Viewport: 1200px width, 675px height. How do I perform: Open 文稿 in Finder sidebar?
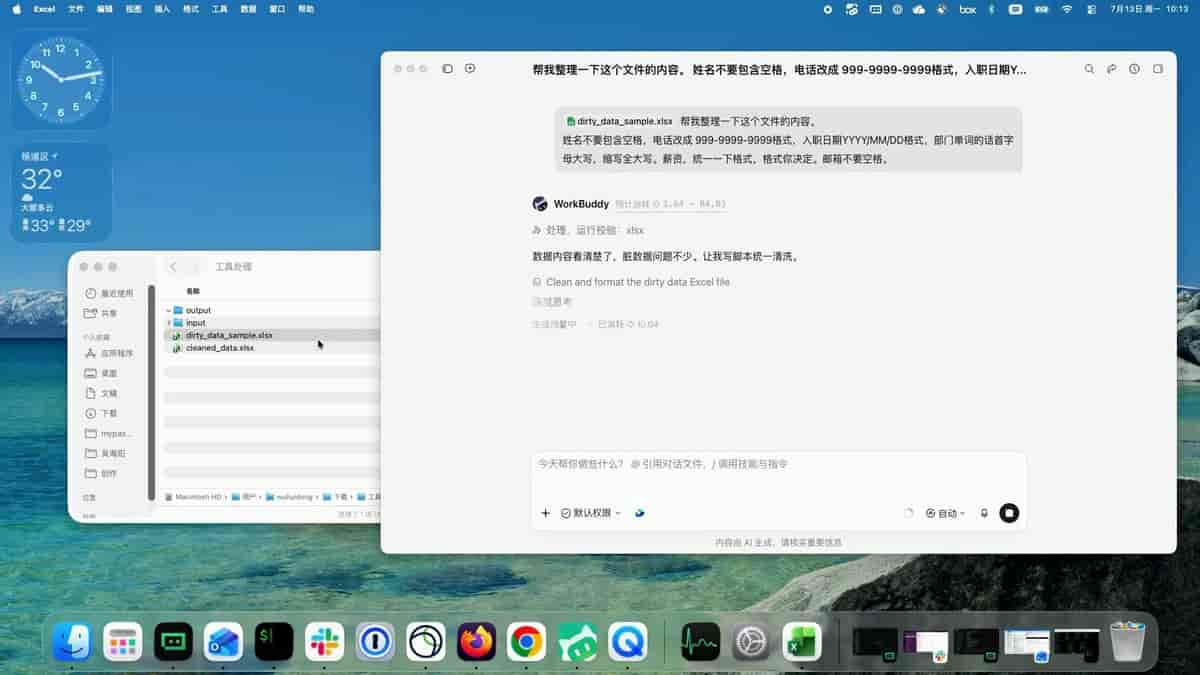click(102, 393)
